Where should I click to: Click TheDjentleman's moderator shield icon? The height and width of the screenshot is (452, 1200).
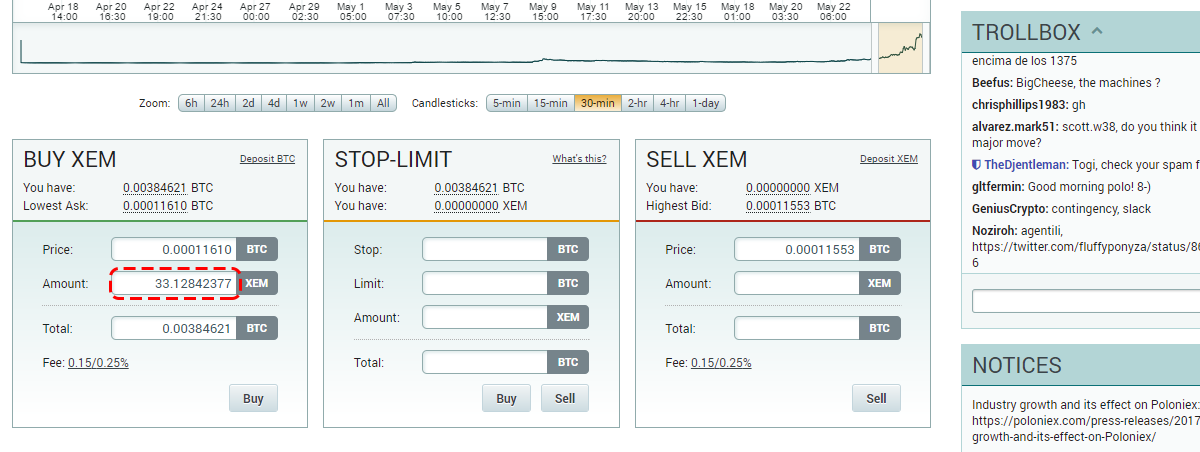[x=977, y=164]
